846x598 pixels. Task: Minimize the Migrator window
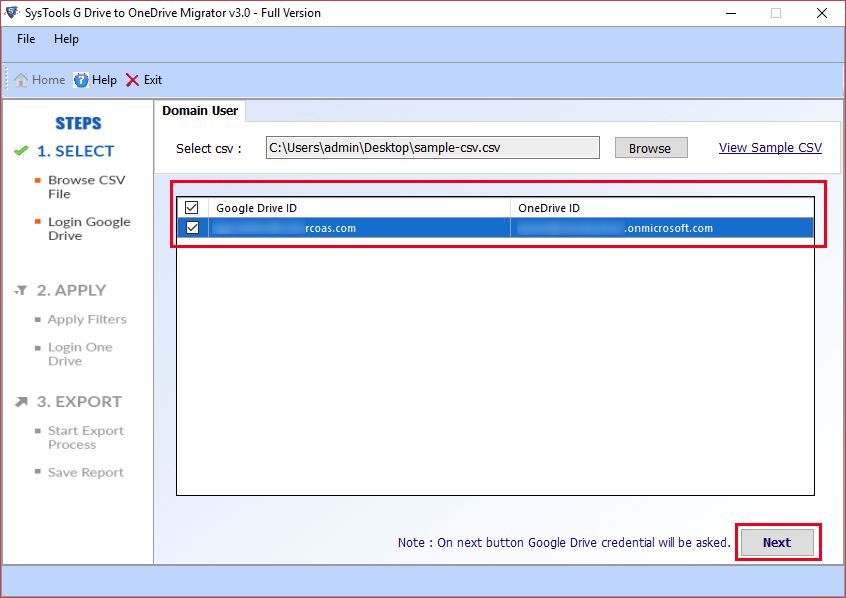731,13
